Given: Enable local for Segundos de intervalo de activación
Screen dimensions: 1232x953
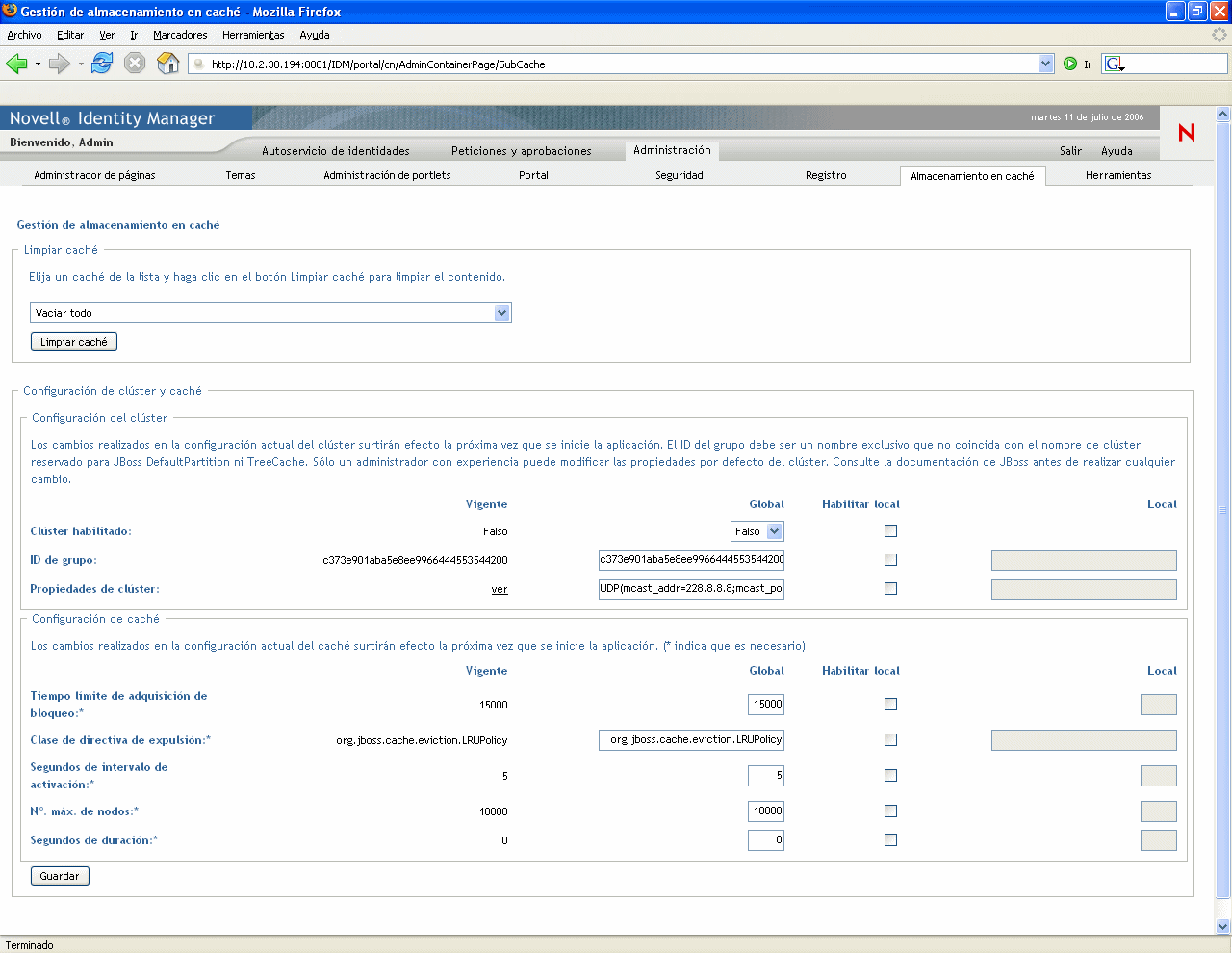Looking at the screenshot, I should tap(890, 776).
